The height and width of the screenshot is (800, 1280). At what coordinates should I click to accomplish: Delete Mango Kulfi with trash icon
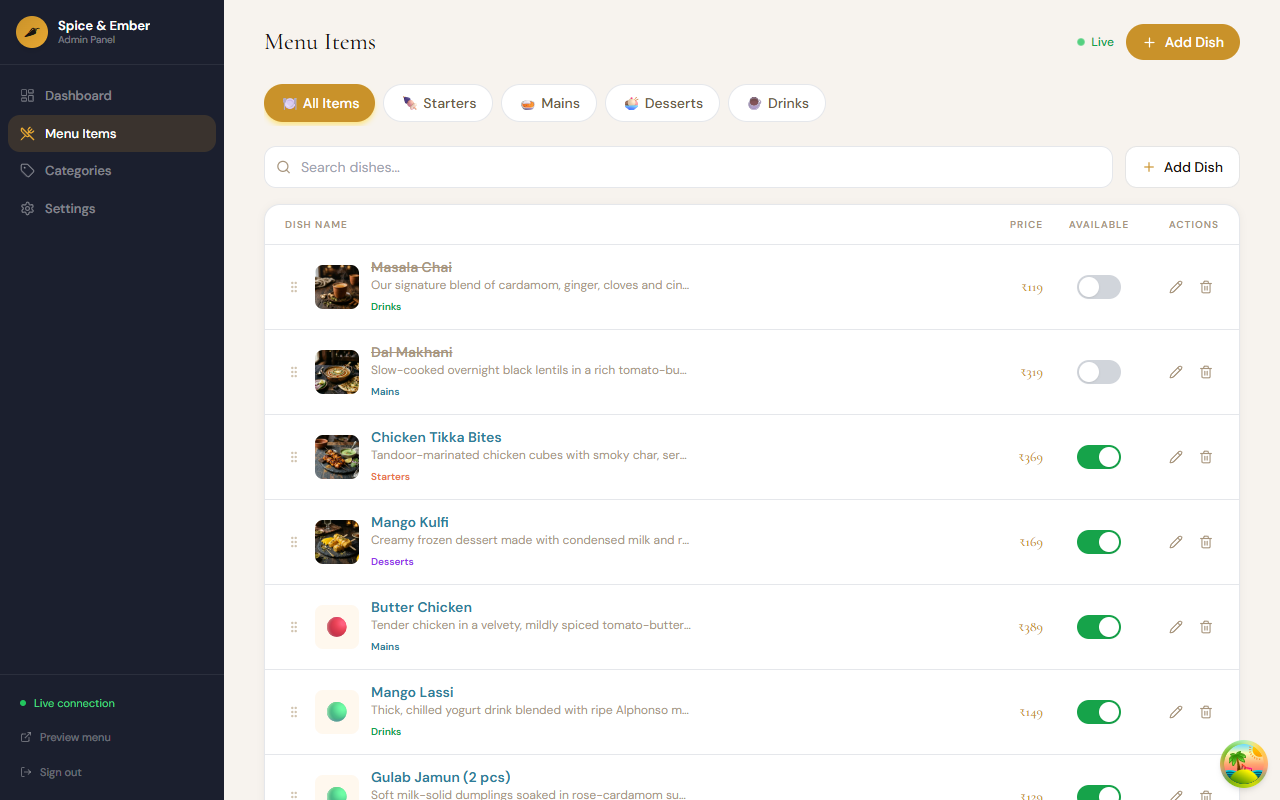pyautogui.click(x=1206, y=542)
